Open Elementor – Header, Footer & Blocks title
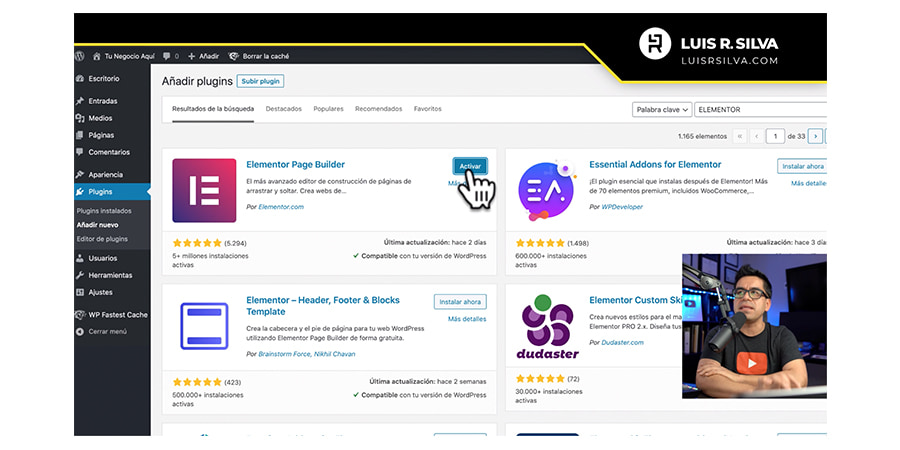Viewport: 900px width, 450px height. click(x=323, y=306)
